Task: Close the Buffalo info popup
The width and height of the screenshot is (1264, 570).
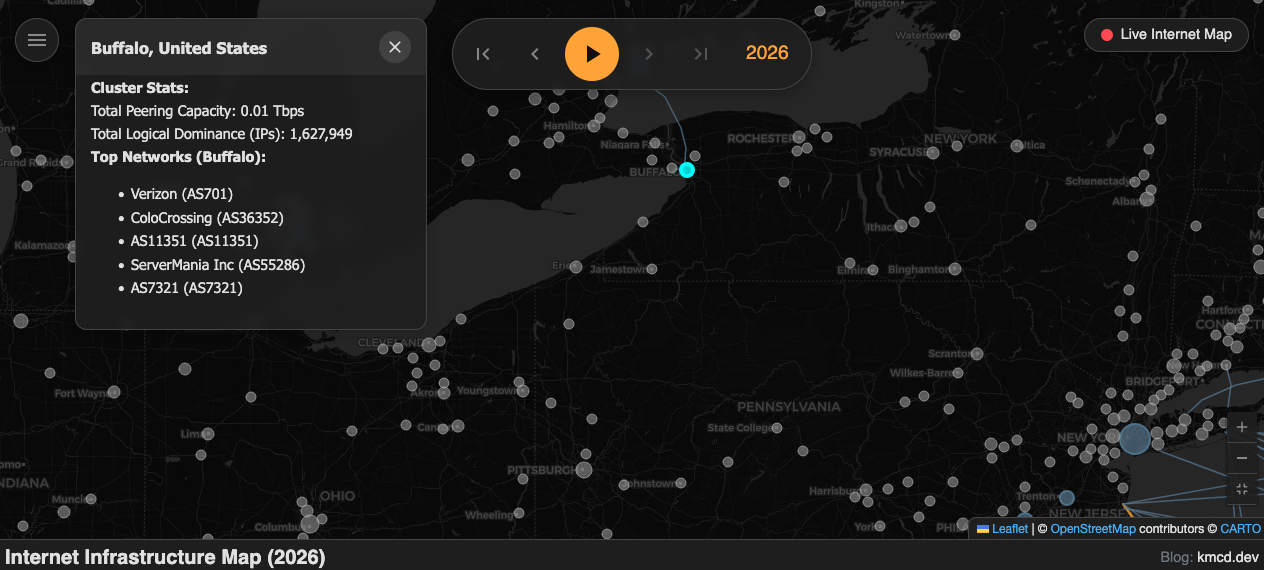Action: point(395,47)
